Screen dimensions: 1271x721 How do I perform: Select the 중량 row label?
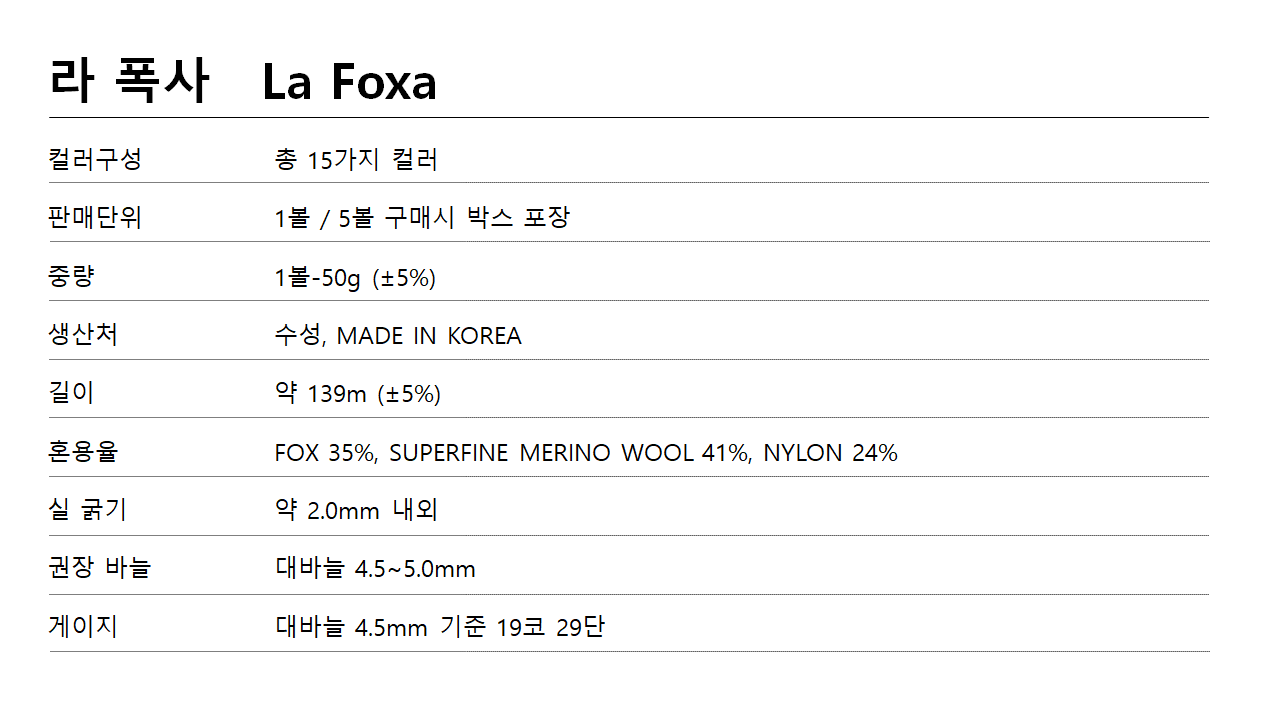[x=71, y=277]
